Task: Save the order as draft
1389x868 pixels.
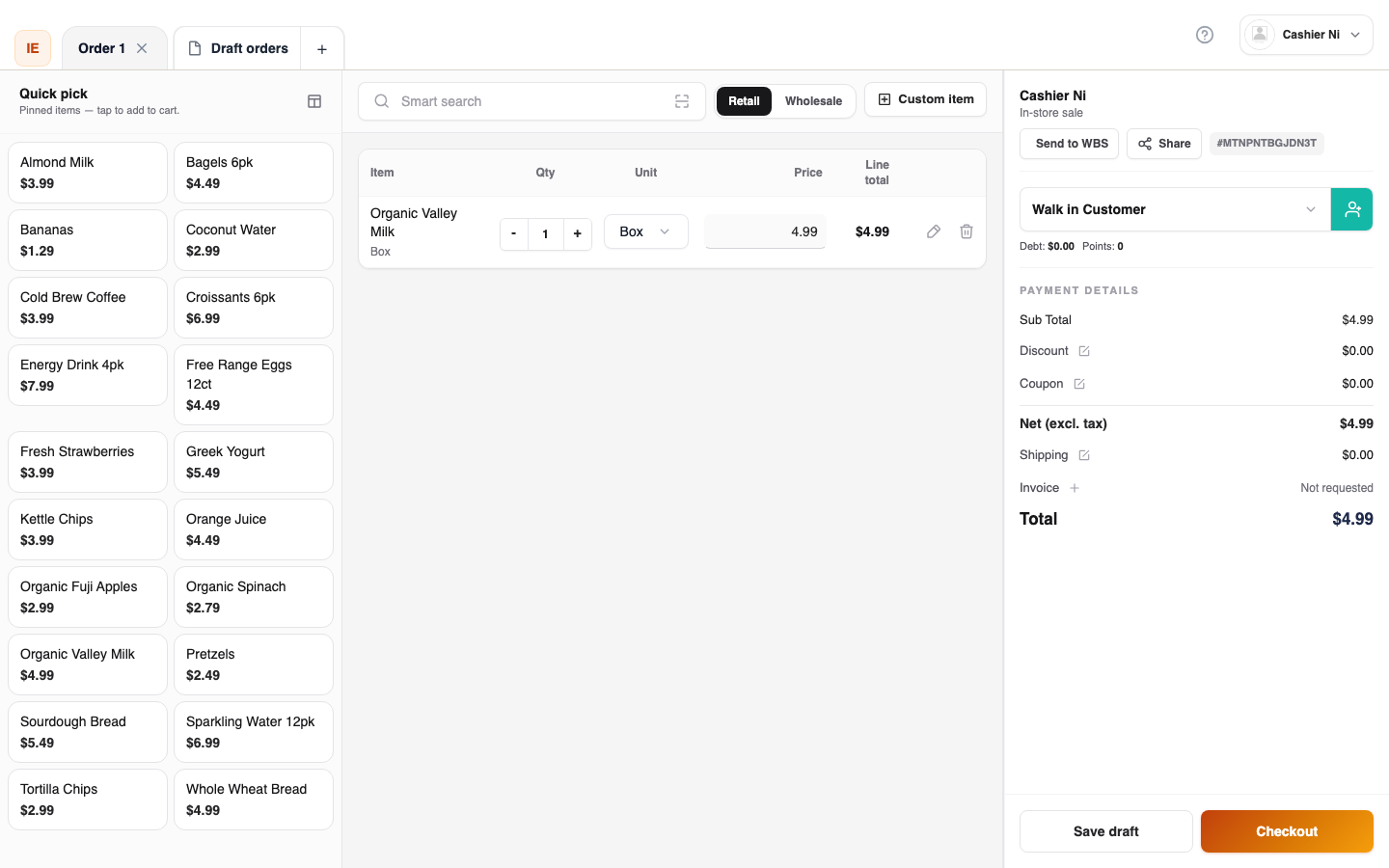Action: tap(1106, 831)
